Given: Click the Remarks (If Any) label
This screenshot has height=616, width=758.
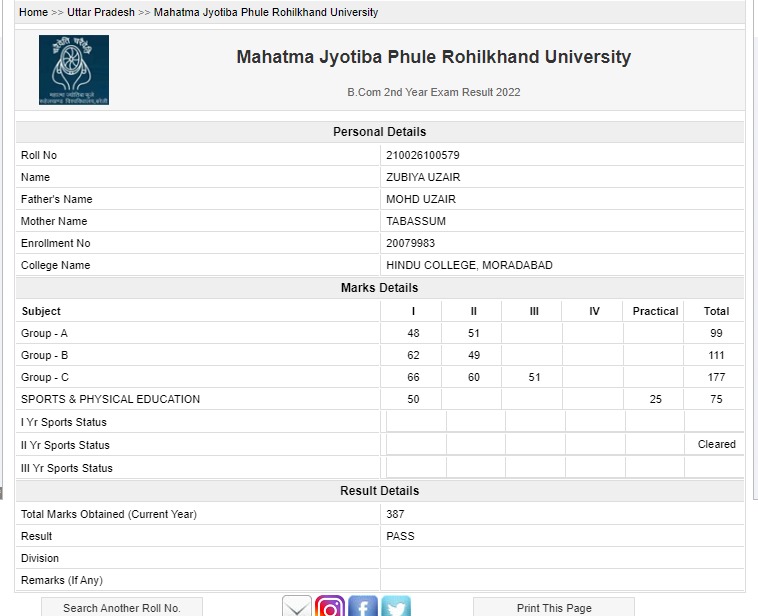Looking at the screenshot, I should pos(61,580).
